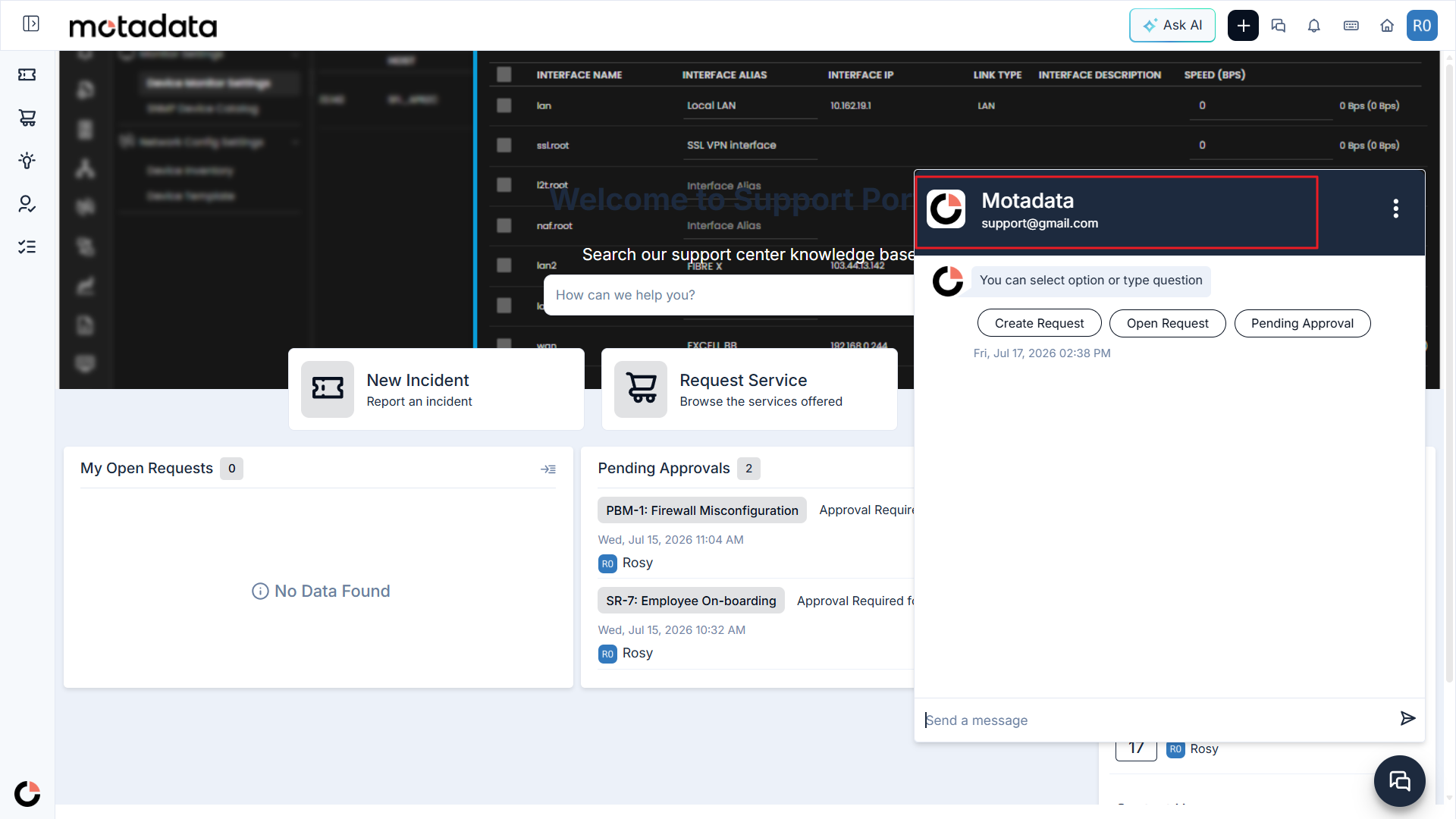1456x819 pixels.
Task: Click the INTERFACE IP column header
Action: [861, 75]
